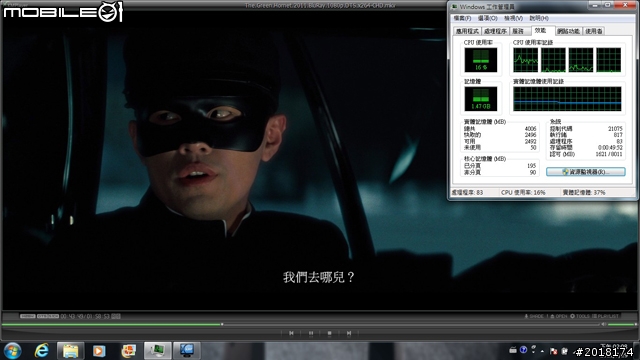Click the second CPU history graph
Screen dimensions: 640x360
point(553,60)
